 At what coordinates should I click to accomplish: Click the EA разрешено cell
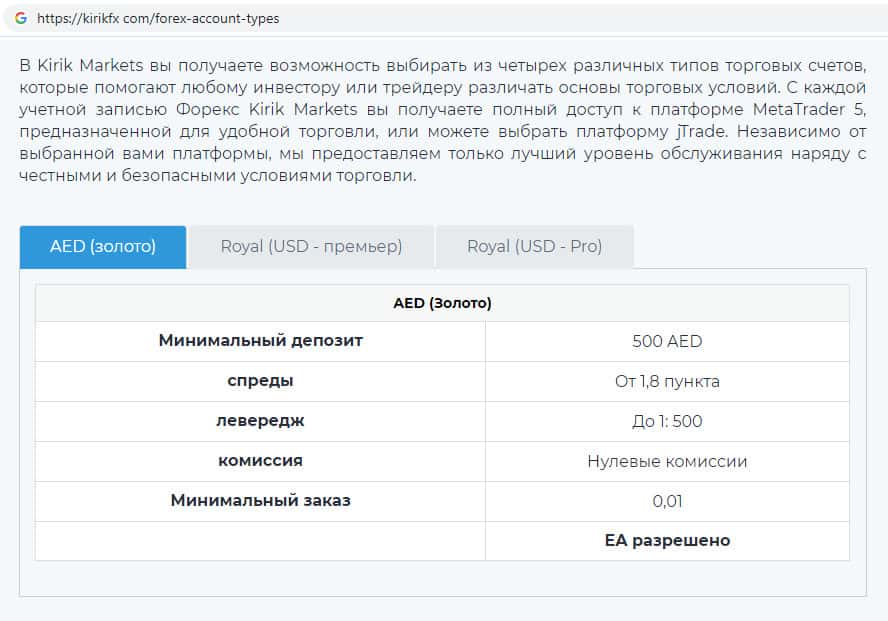click(667, 540)
